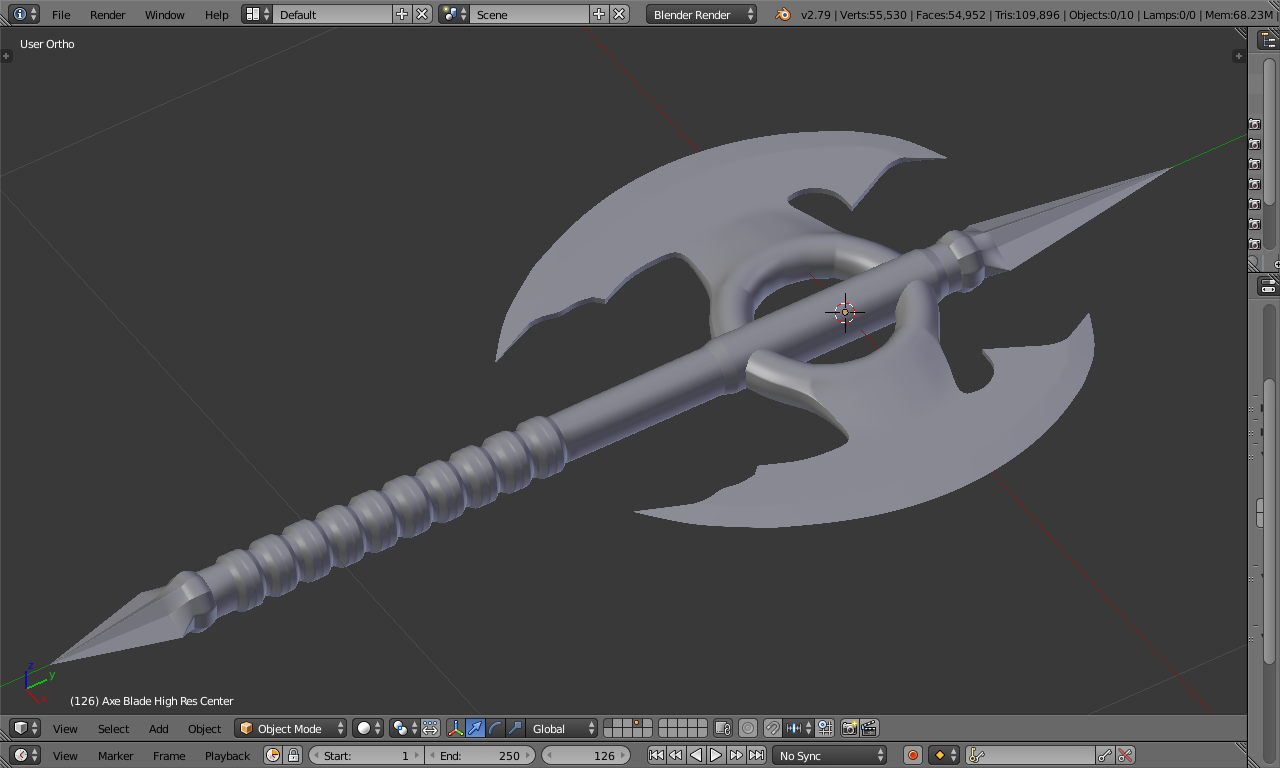Open the Timeline View menu
The width and height of the screenshot is (1280, 768).
[65, 756]
